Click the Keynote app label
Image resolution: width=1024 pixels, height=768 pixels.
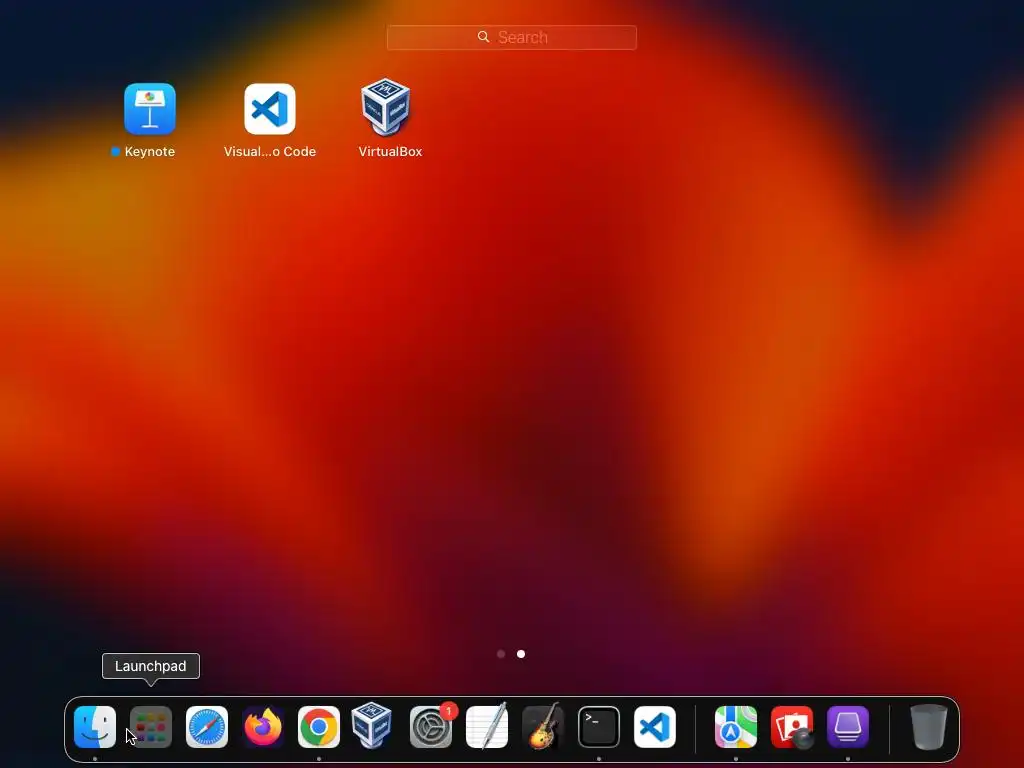tap(150, 152)
